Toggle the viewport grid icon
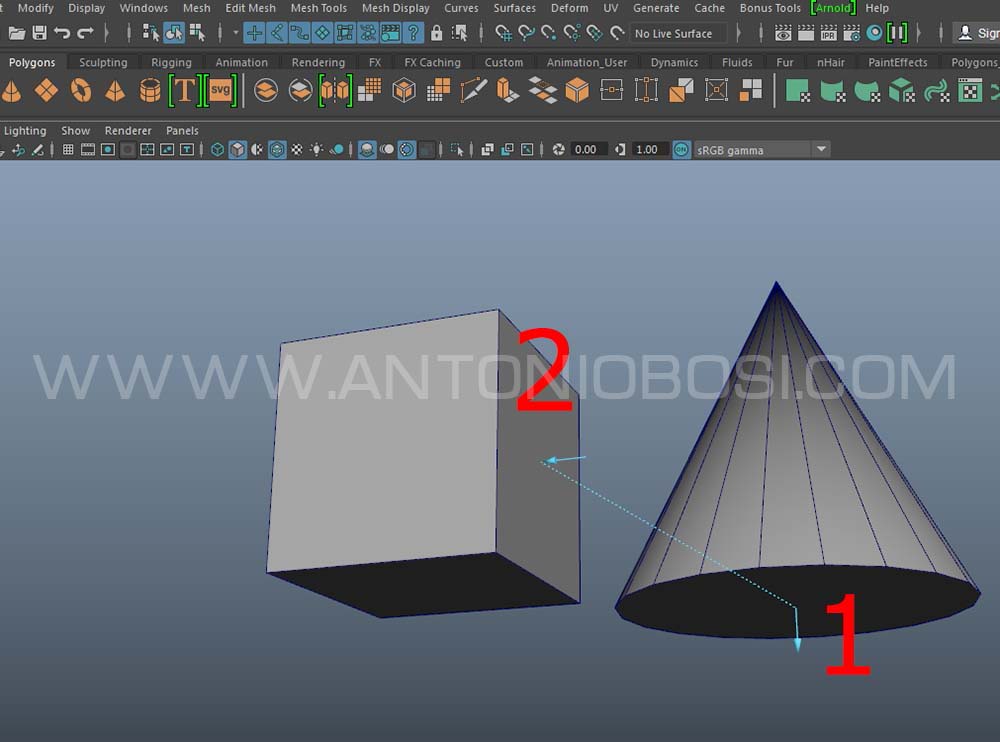The width and height of the screenshot is (1000, 742). tap(68, 150)
